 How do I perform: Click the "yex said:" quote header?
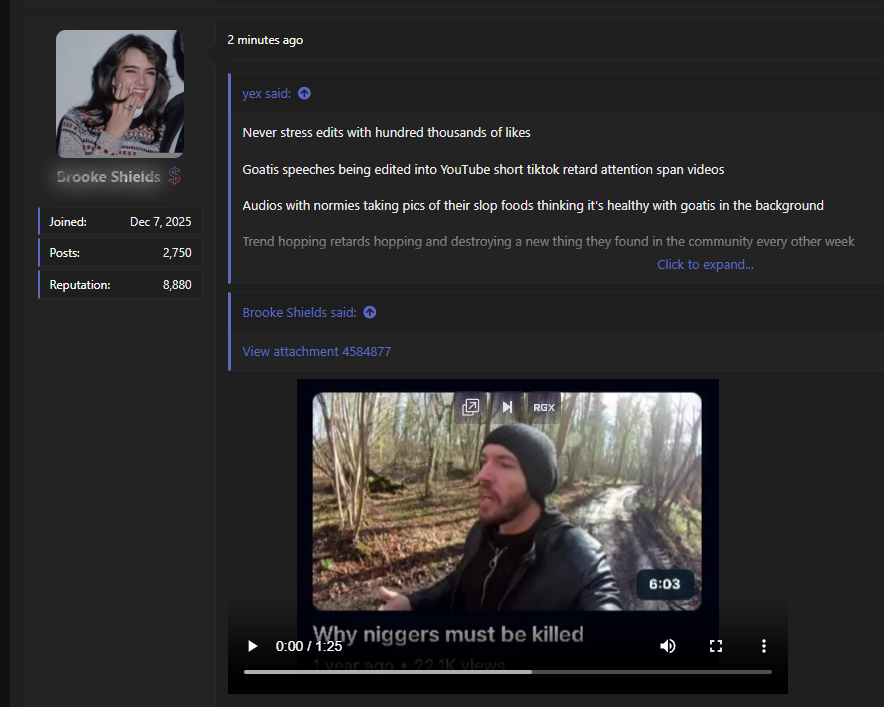click(266, 93)
